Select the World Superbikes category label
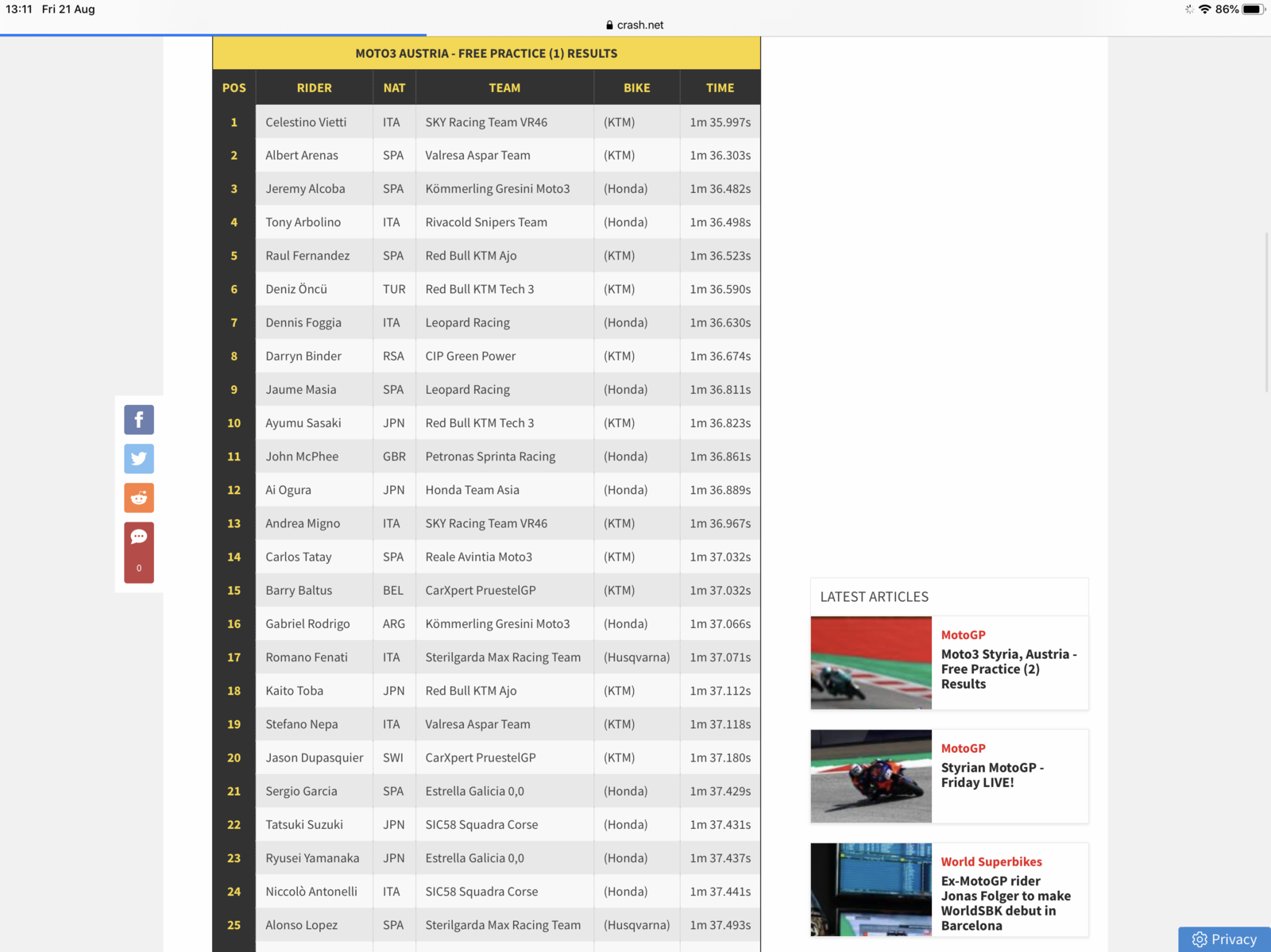The height and width of the screenshot is (952, 1271). tap(991, 861)
